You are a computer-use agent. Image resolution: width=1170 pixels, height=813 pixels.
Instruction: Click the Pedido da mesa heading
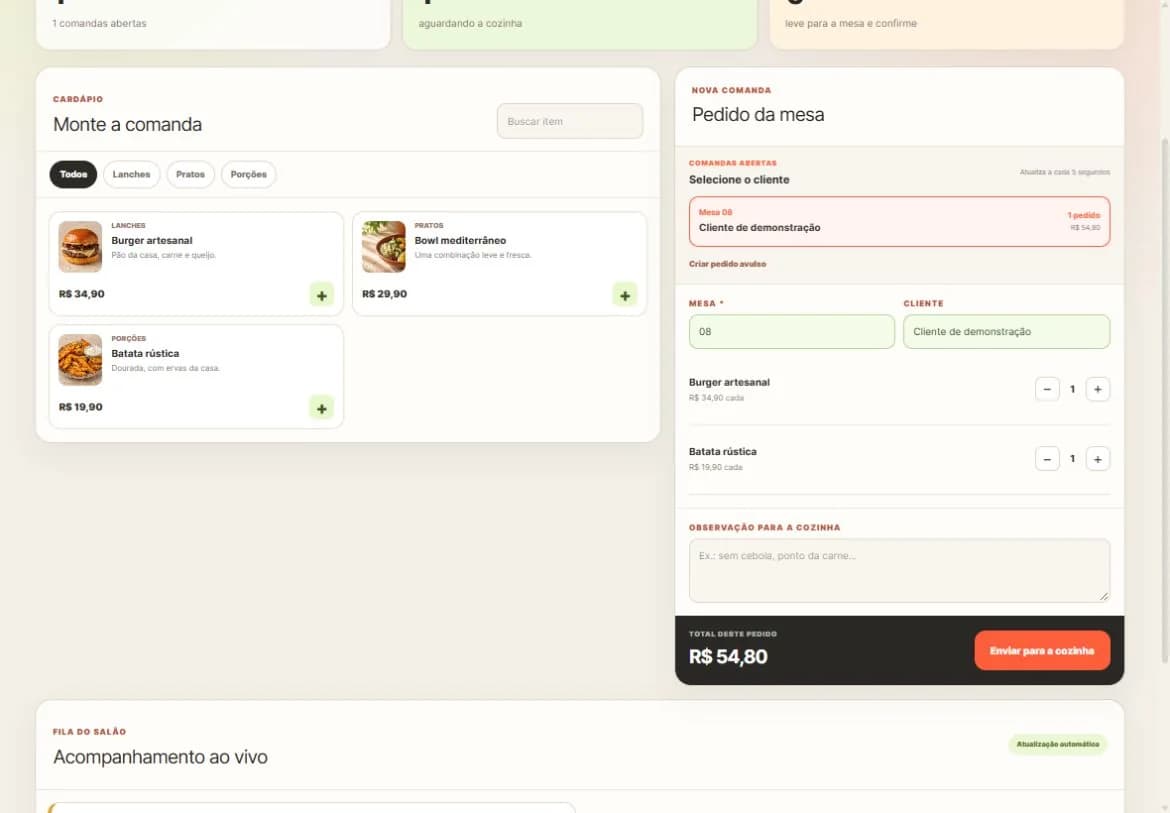pyautogui.click(x=758, y=115)
